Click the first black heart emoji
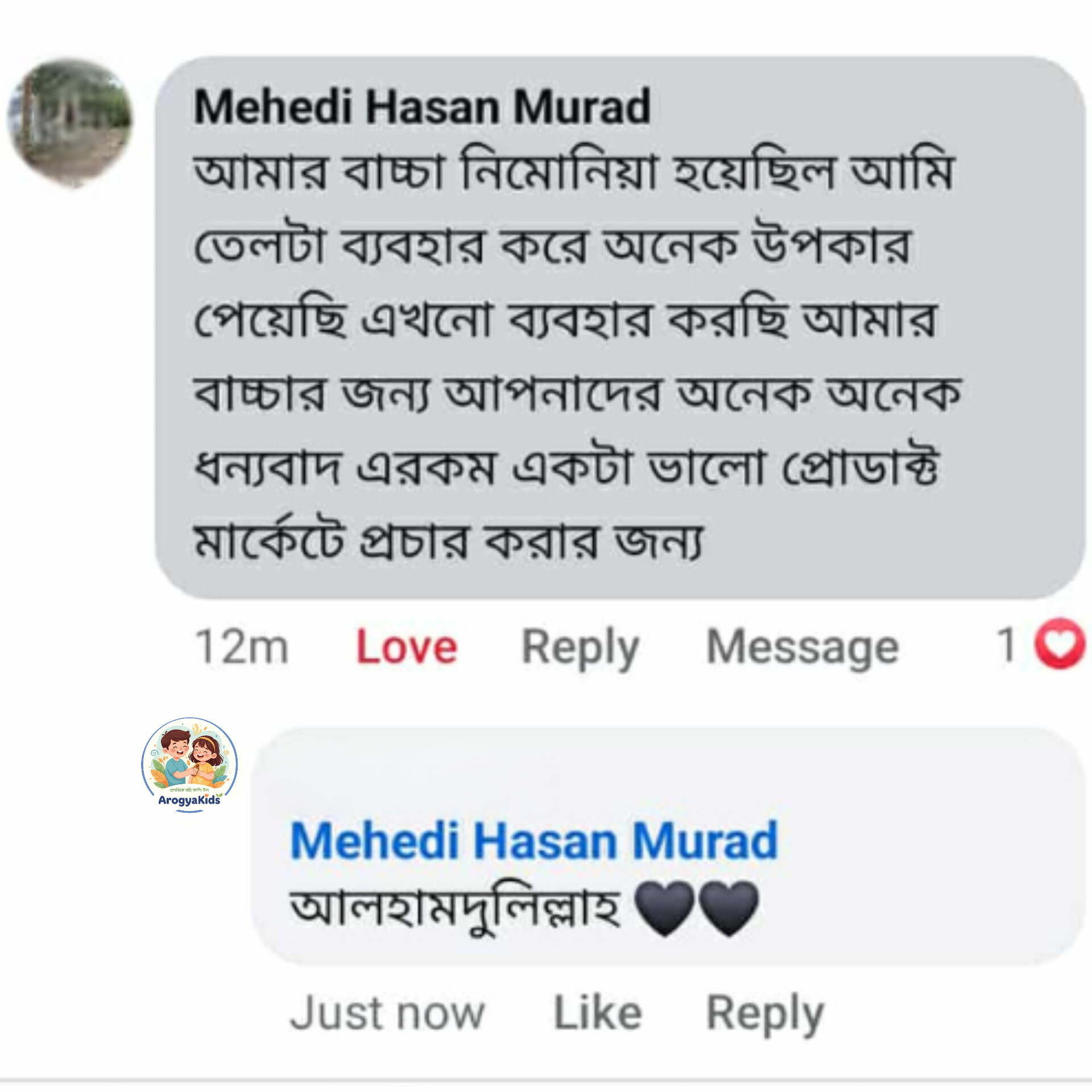This screenshot has height=1092, width=1092. click(x=664, y=908)
